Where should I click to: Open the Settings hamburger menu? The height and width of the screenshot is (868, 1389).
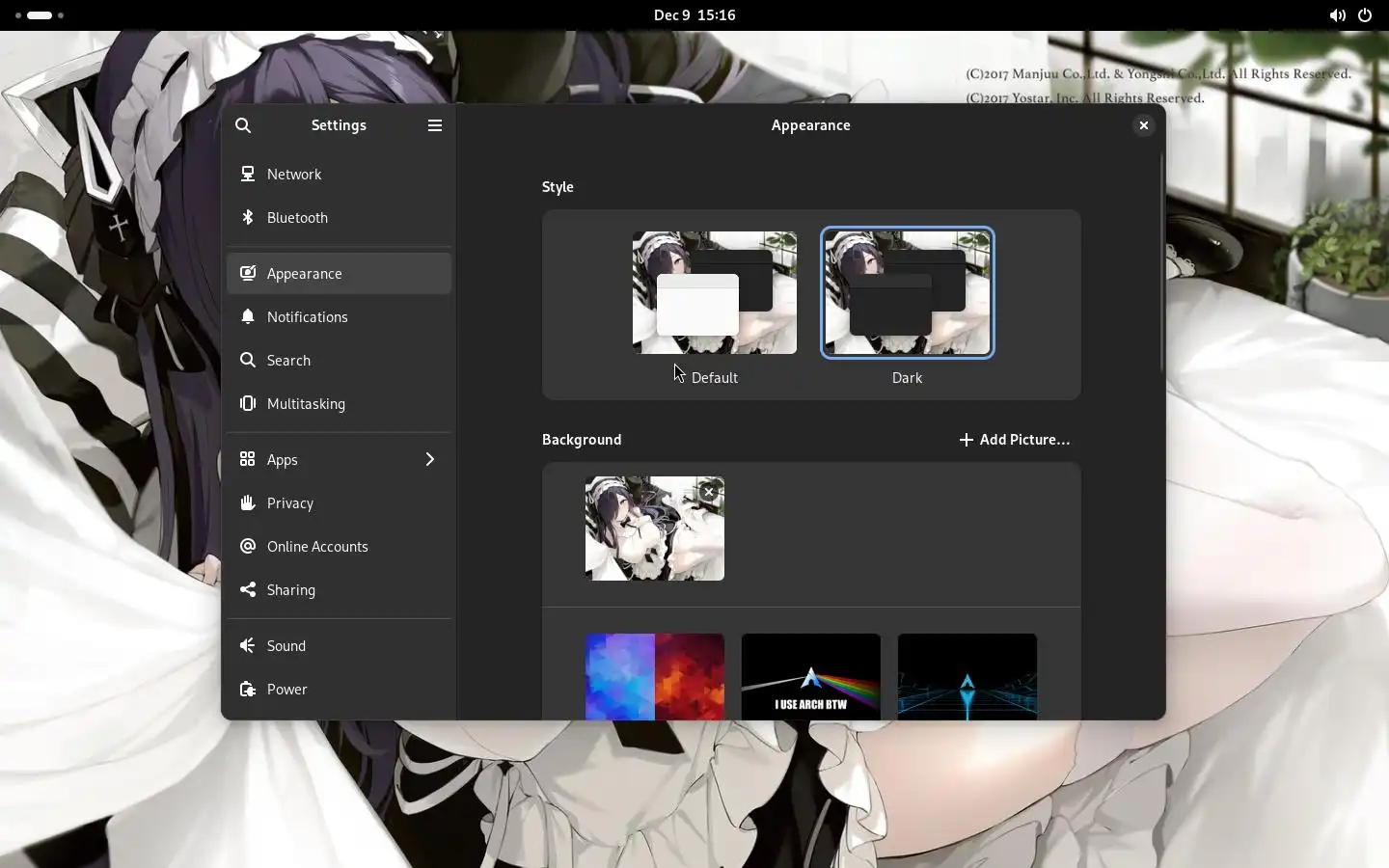(435, 125)
